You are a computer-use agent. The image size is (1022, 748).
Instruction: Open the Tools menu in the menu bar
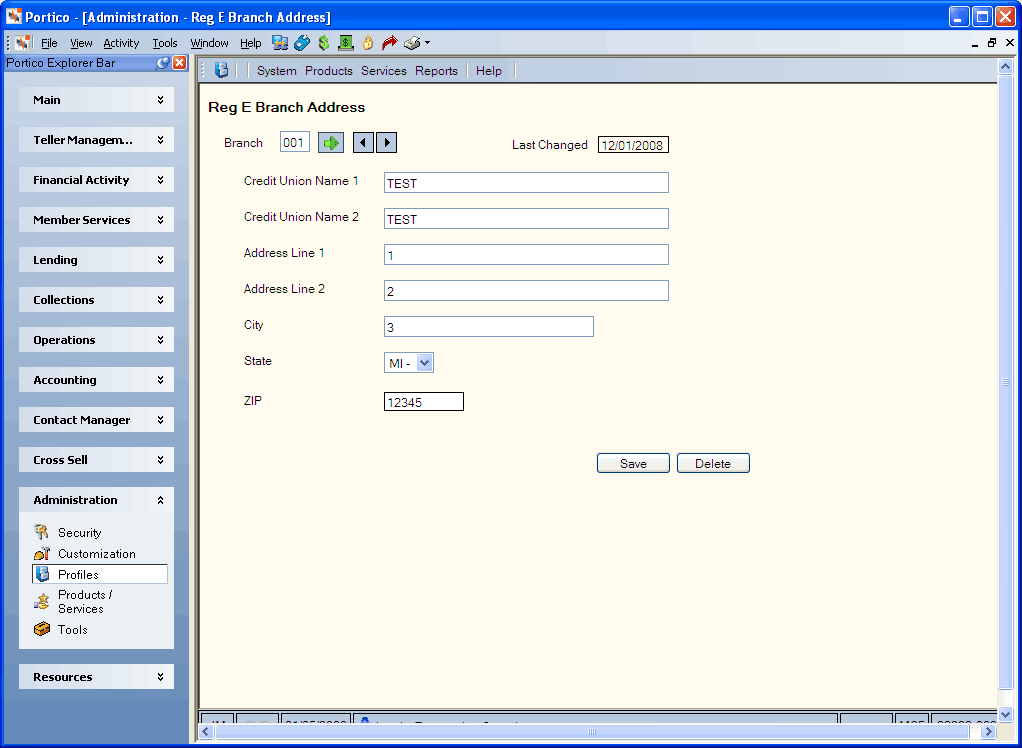[x=165, y=43]
